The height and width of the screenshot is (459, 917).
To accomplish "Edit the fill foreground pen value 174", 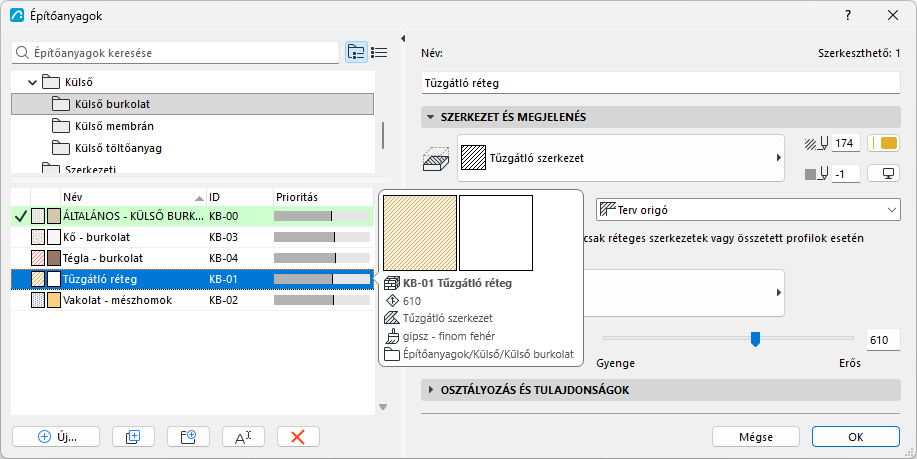I will [845, 143].
